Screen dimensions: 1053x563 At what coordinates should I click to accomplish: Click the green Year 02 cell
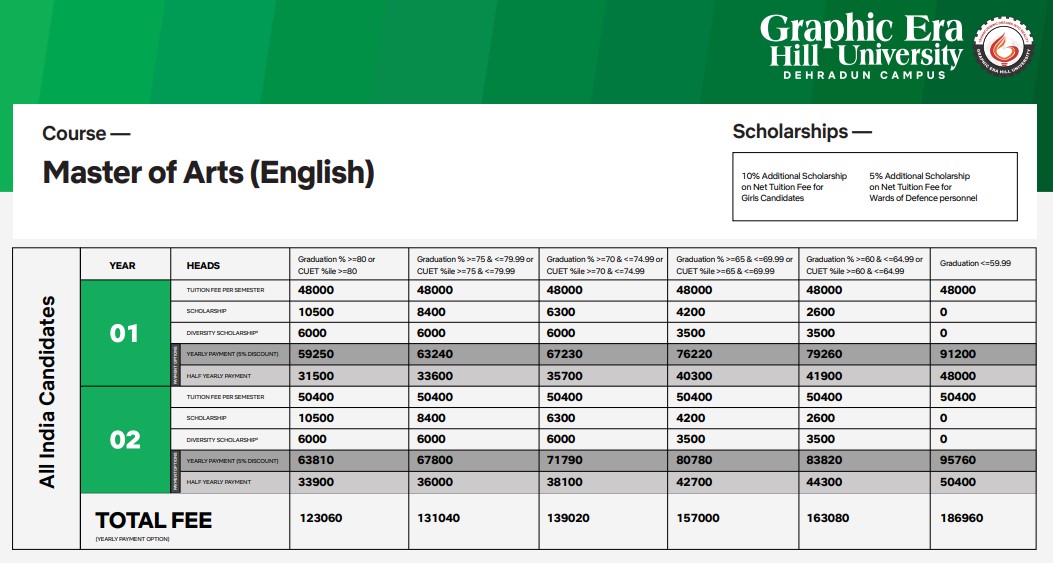point(125,440)
